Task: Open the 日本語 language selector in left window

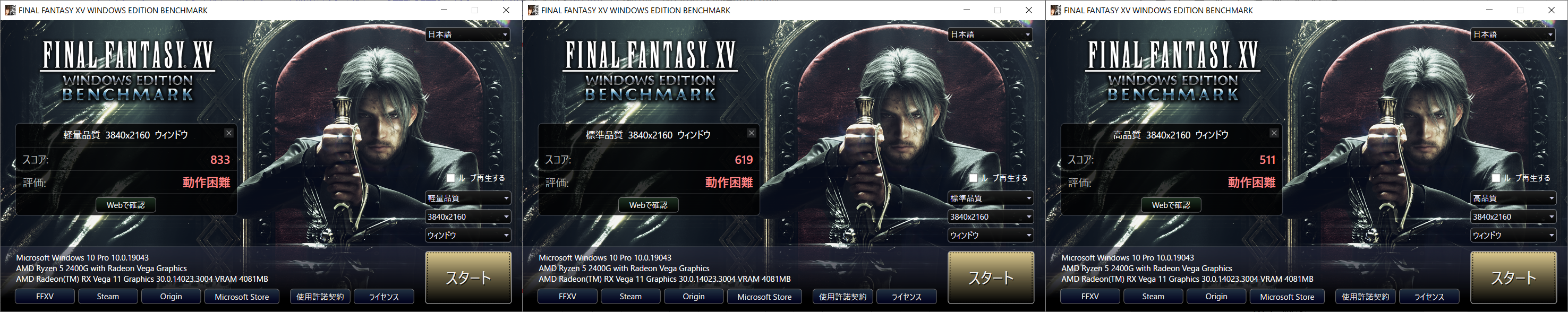Action: (467, 34)
